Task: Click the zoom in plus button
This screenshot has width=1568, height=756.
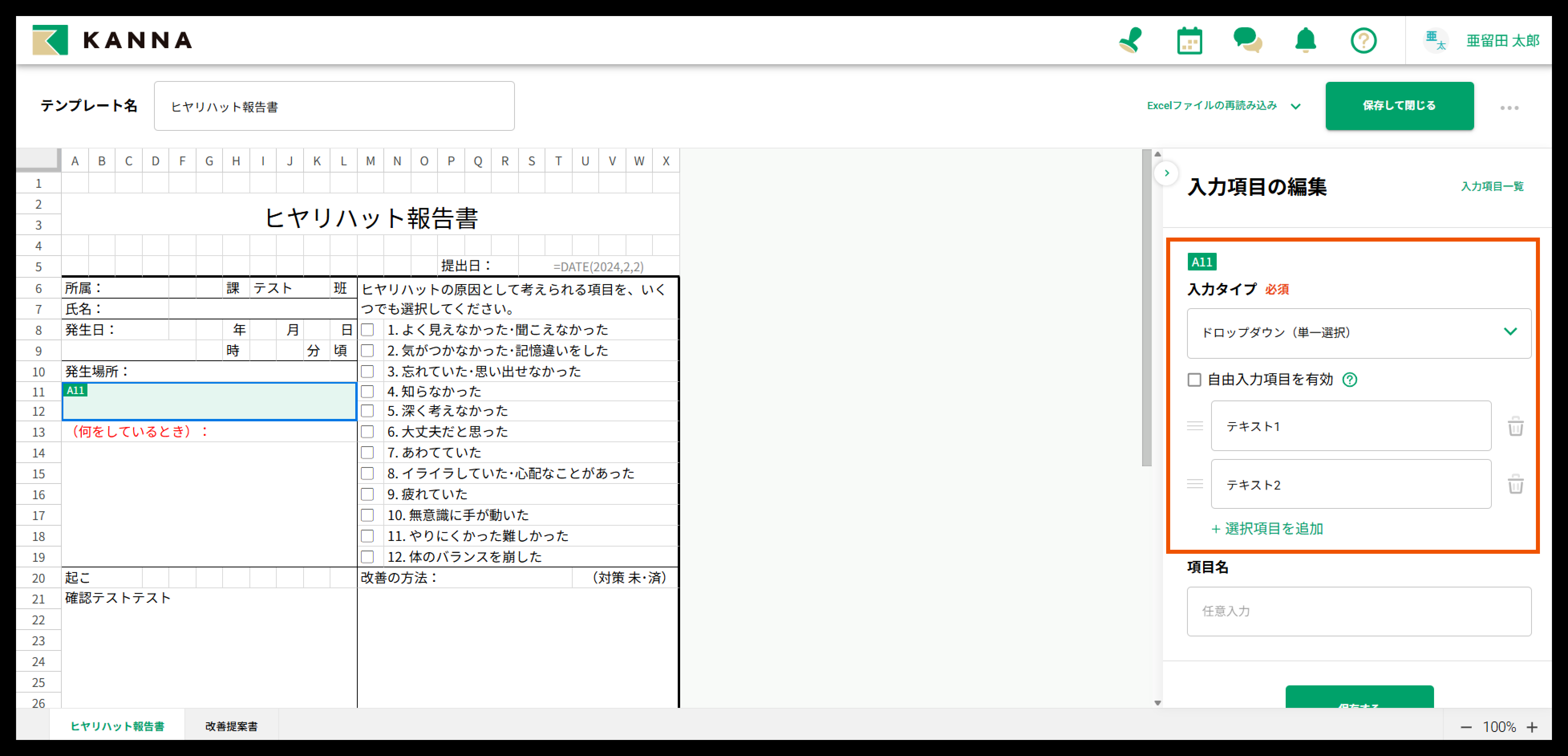Action: pos(1532,728)
